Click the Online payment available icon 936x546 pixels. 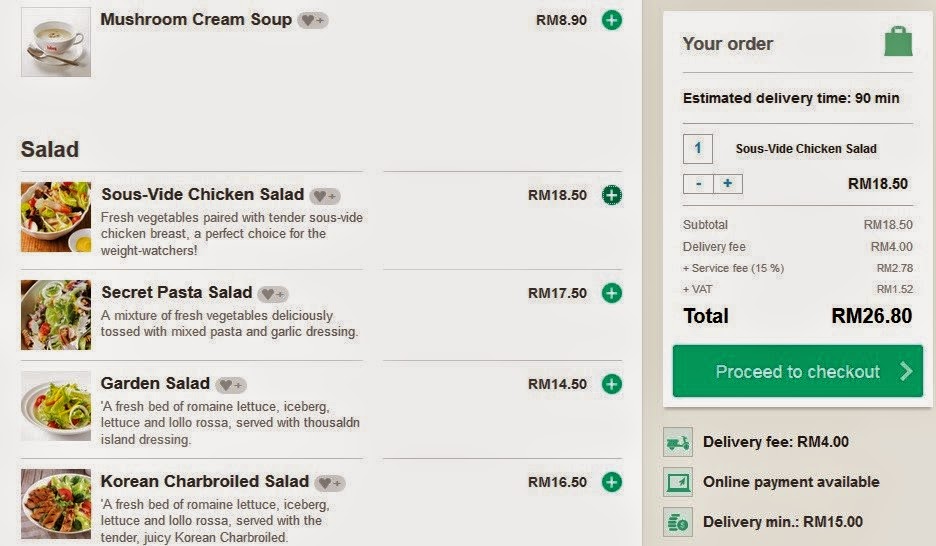[x=678, y=482]
